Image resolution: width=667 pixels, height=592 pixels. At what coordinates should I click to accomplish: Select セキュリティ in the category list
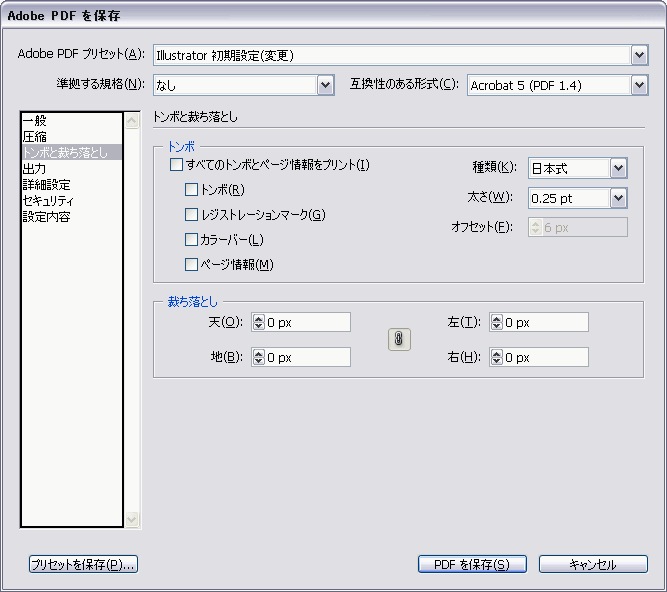pos(71,201)
